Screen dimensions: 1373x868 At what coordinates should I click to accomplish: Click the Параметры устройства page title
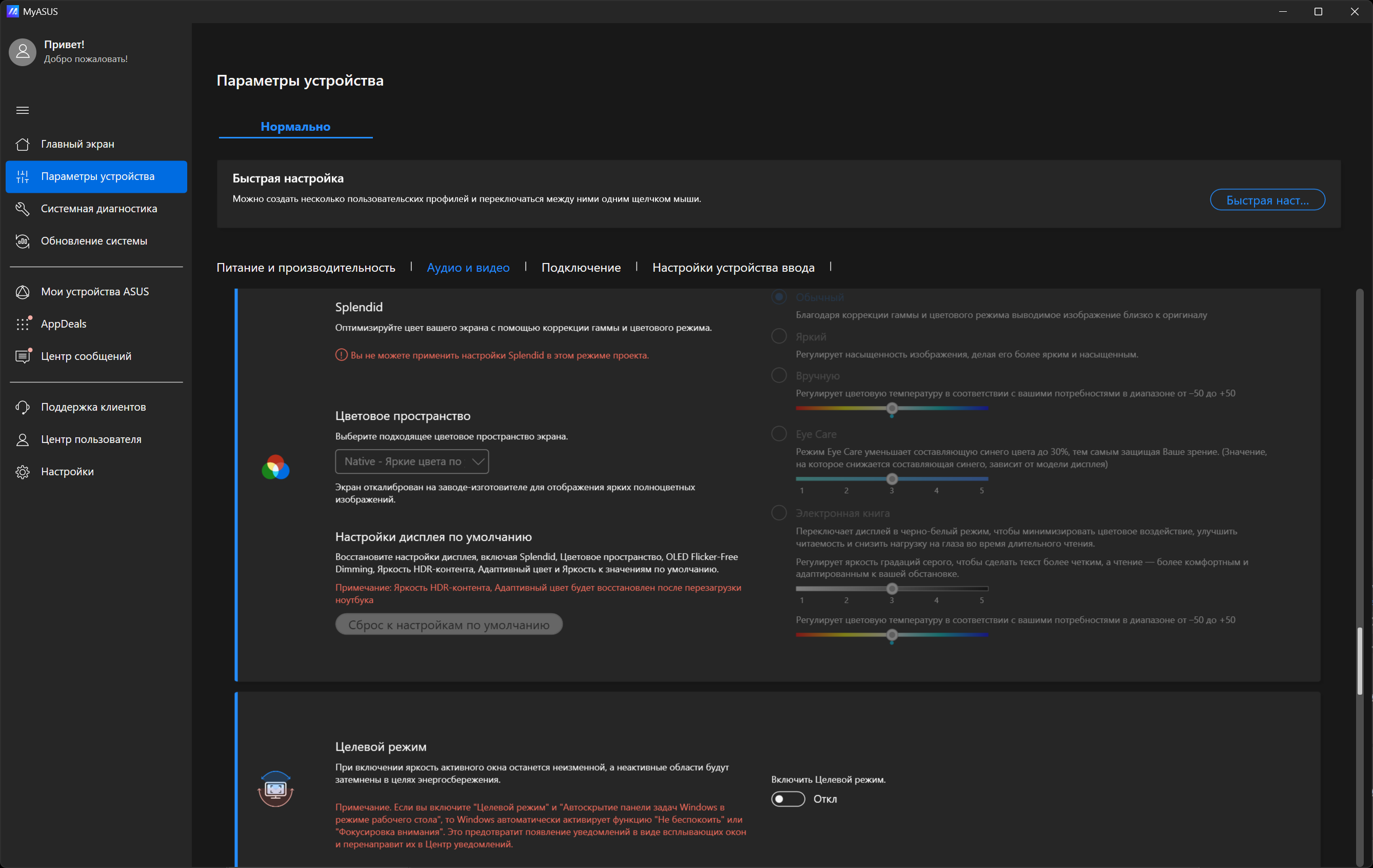300,80
